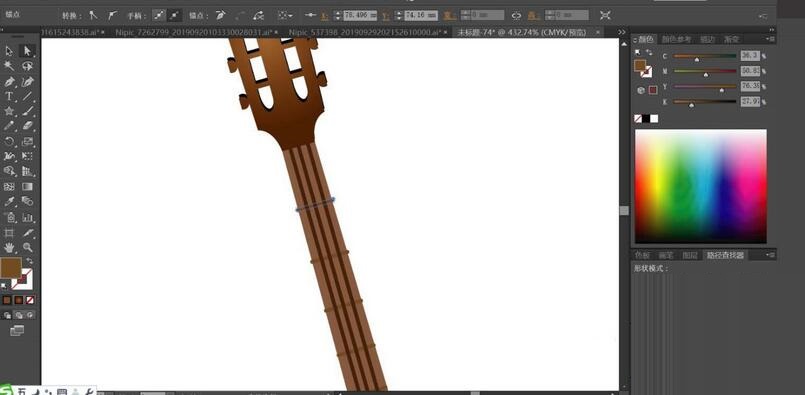The height and width of the screenshot is (395, 805).
Task: Select the Star shape tool
Action: tap(9, 111)
